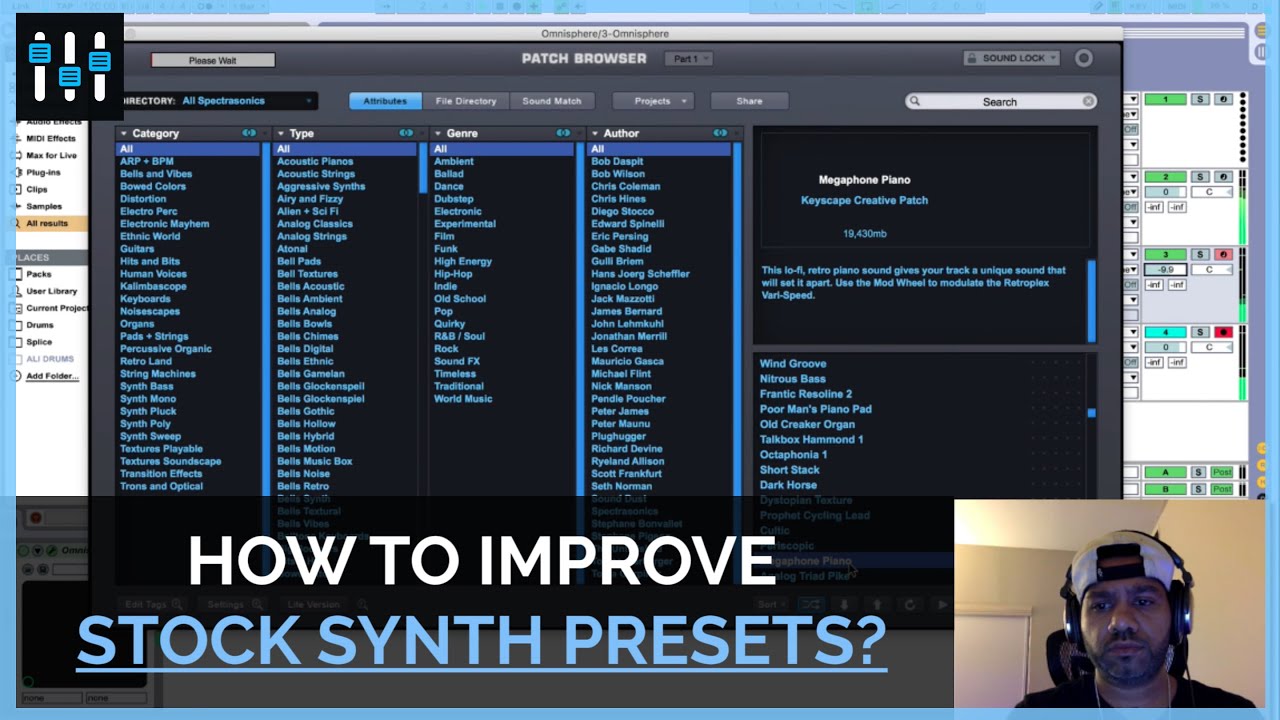Open the Drums folder in Places
Viewport: 1280px width, 720px height.
click(40, 325)
